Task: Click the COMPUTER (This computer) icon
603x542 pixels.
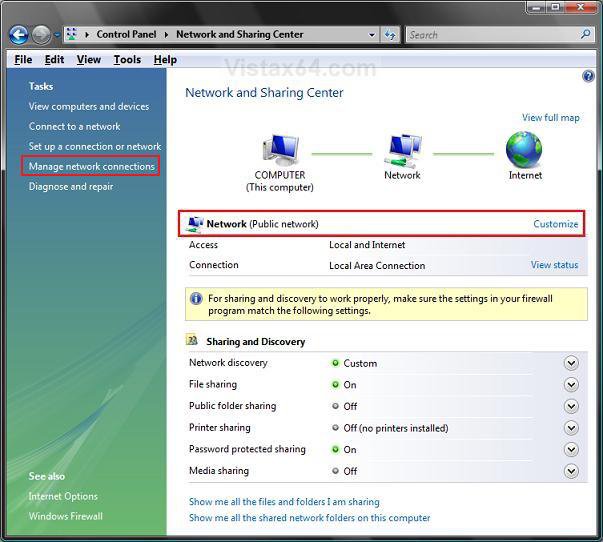Action: pos(279,150)
